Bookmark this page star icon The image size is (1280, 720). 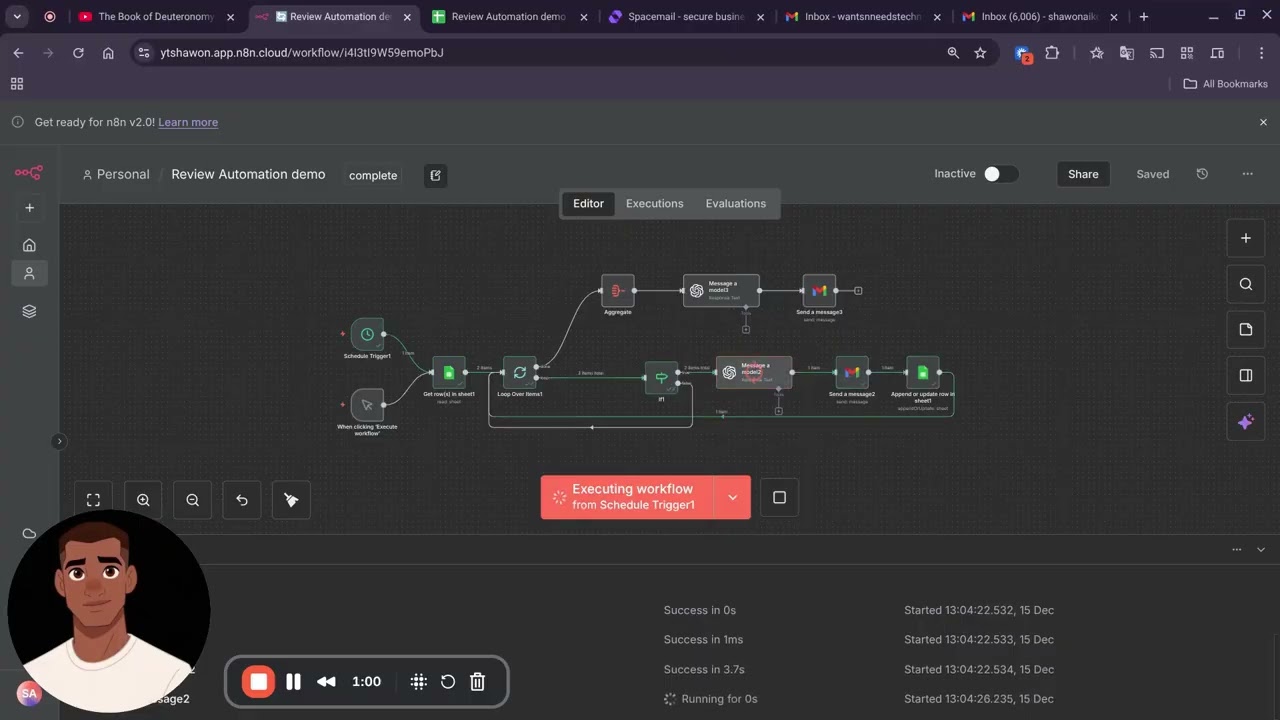[x=980, y=53]
